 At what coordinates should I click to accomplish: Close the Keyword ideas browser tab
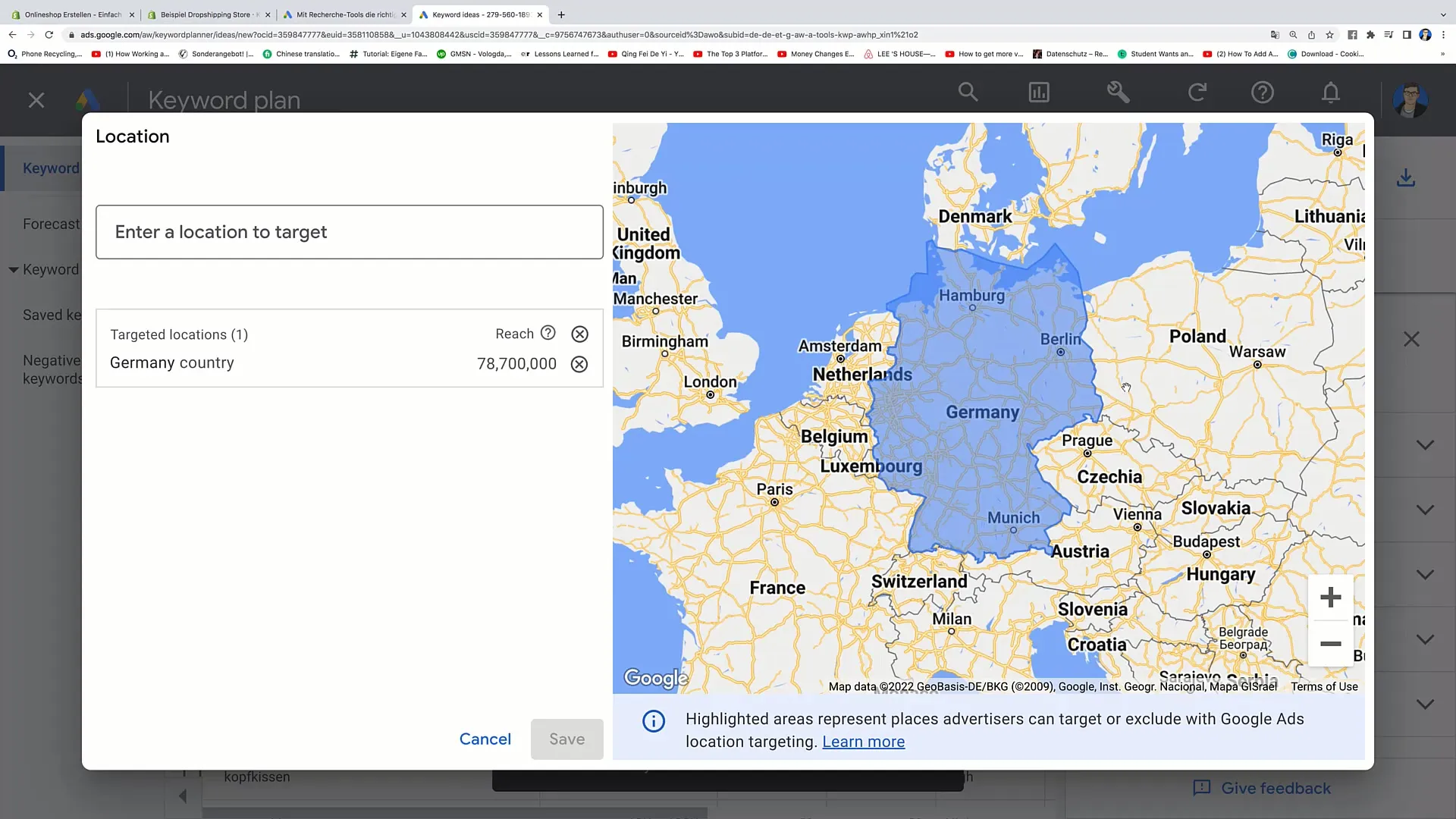coord(540,14)
